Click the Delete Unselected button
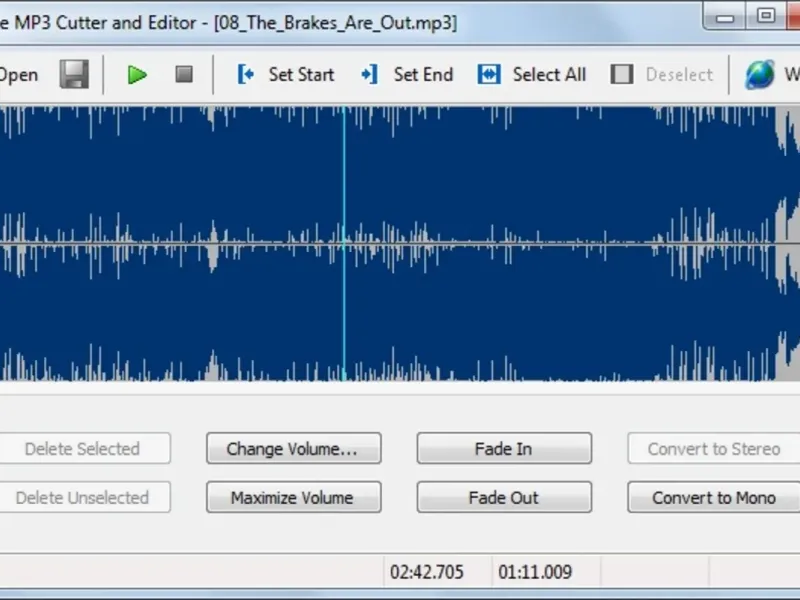 85,497
